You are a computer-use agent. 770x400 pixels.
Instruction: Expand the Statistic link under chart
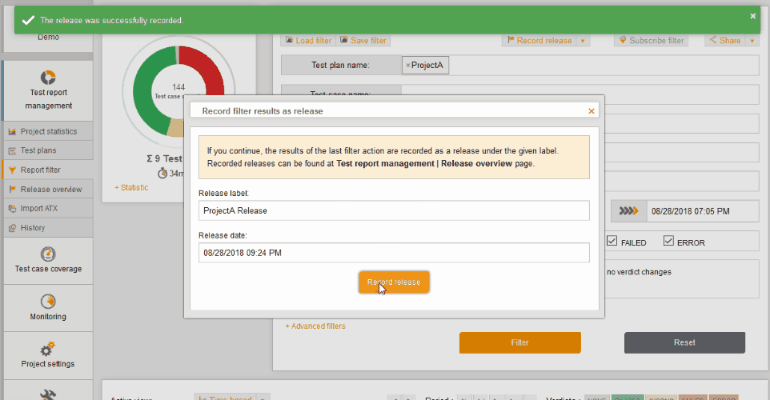131,187
